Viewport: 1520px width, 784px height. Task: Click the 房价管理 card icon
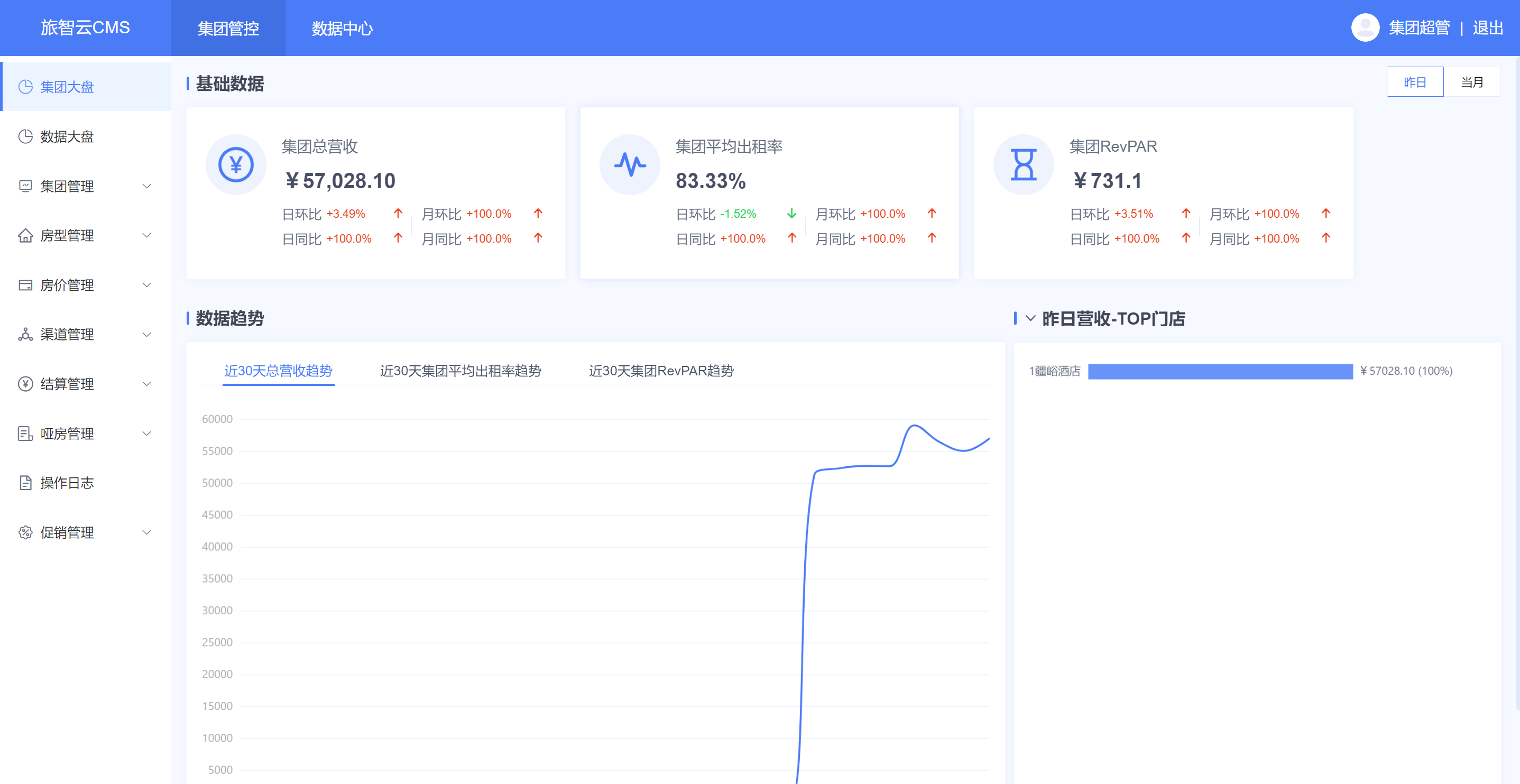[25, 285]
